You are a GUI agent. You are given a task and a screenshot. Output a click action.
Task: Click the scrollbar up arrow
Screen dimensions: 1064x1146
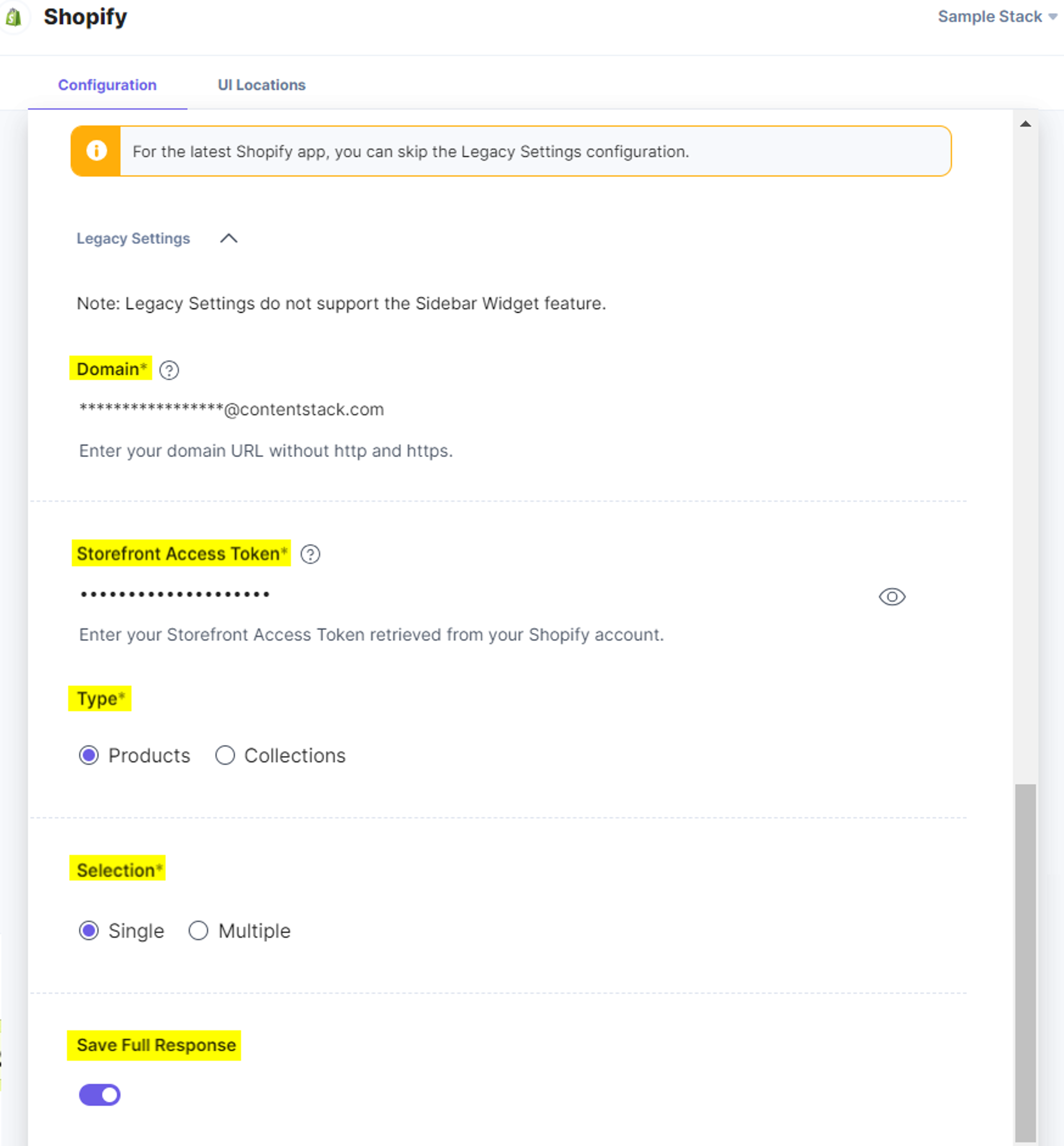coord(1025,124)
